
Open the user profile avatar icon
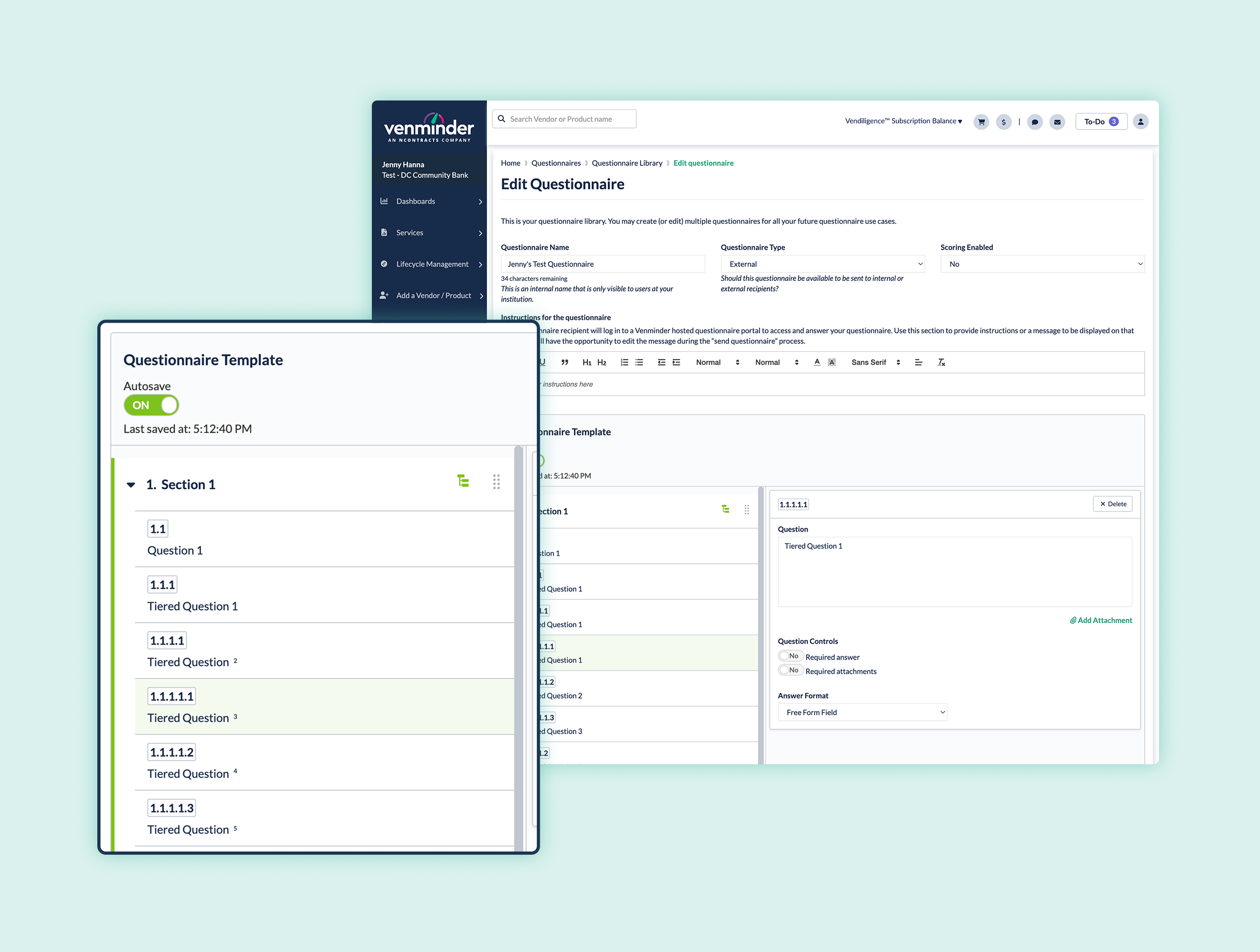1140,122
